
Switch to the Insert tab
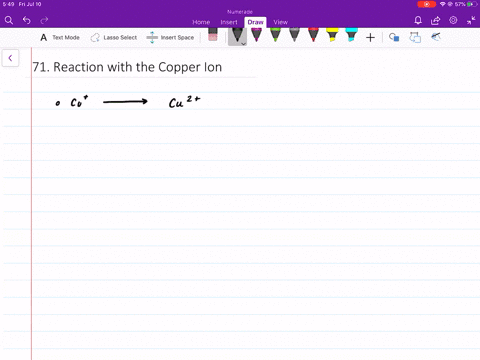tap(229, 22)
